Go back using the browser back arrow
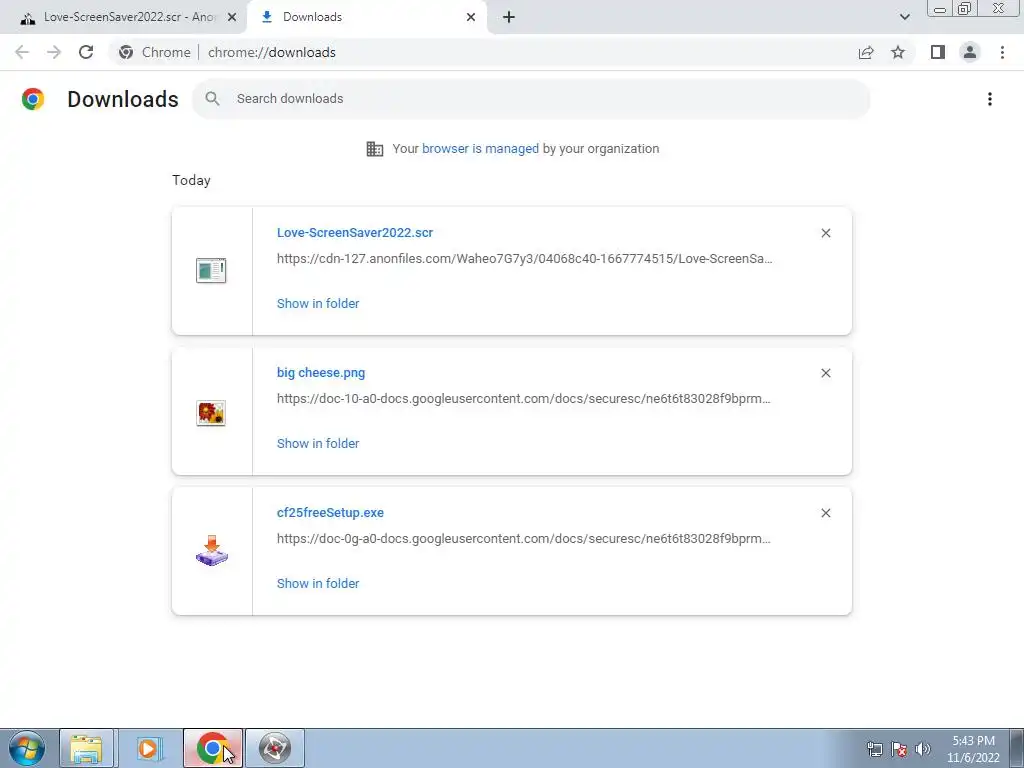The image size is (1024, 768). 22,52
